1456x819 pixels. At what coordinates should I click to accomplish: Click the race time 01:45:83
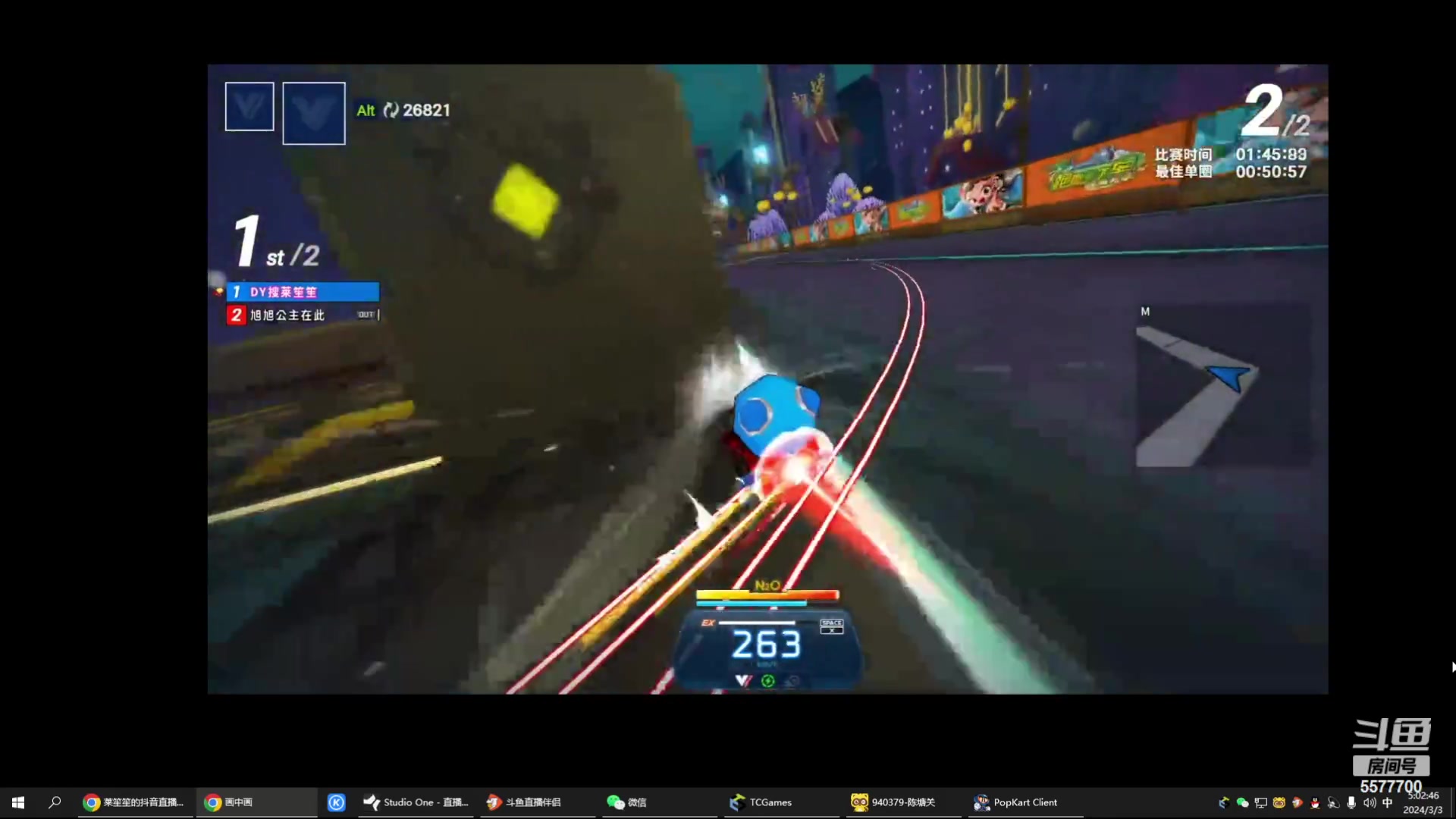point(1271,154)
